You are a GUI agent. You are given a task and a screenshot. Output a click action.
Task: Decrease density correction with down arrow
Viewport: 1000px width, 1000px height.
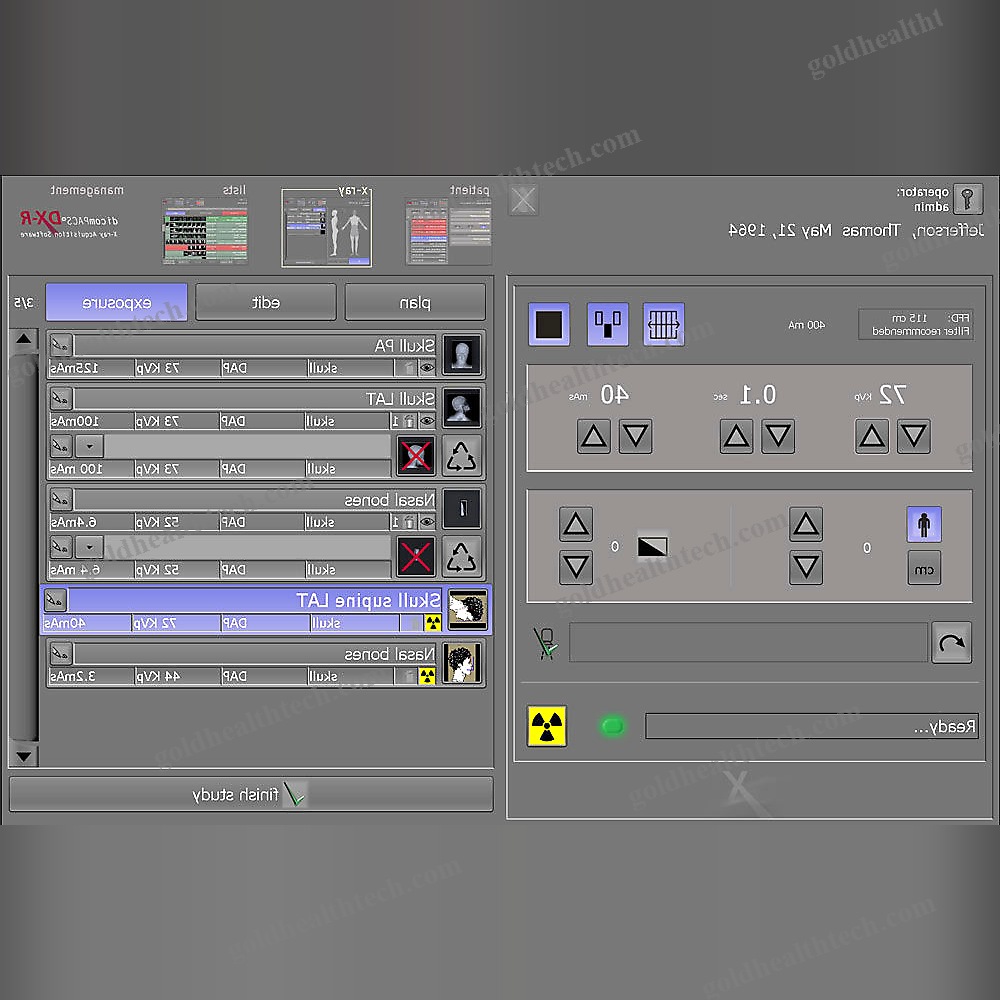(x=576, y=568)
